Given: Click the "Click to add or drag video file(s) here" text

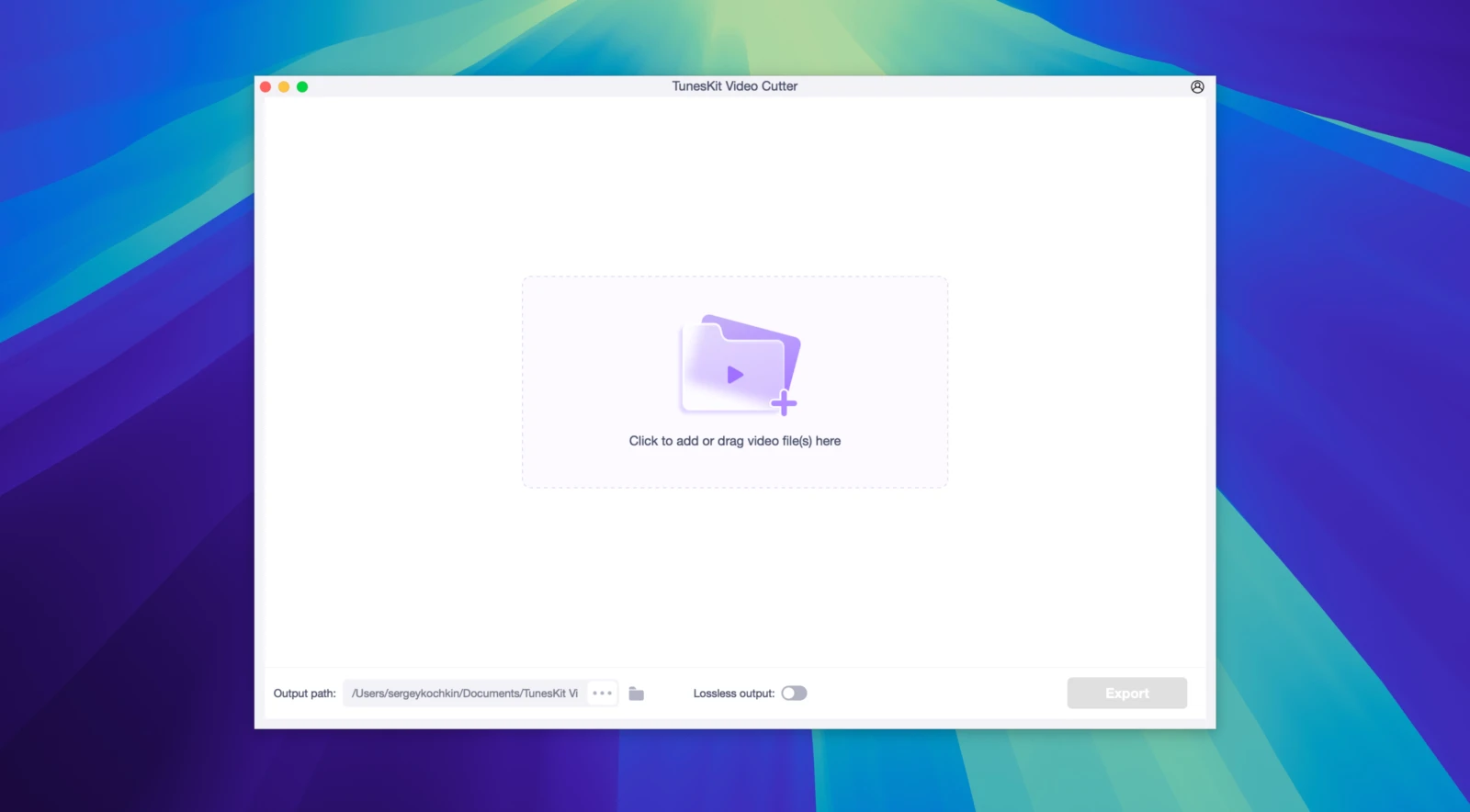Looking at the screenshot, I should [734, 441].
